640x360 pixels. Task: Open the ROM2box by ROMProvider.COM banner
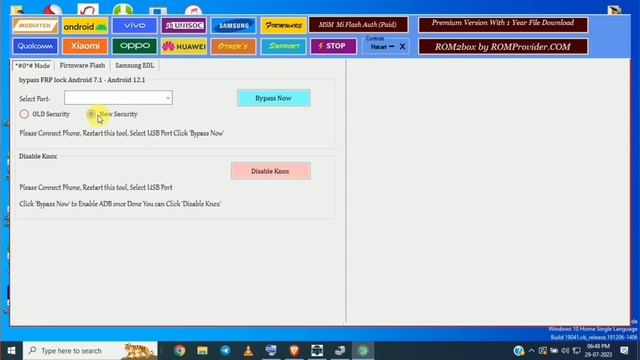click(503, 47)
